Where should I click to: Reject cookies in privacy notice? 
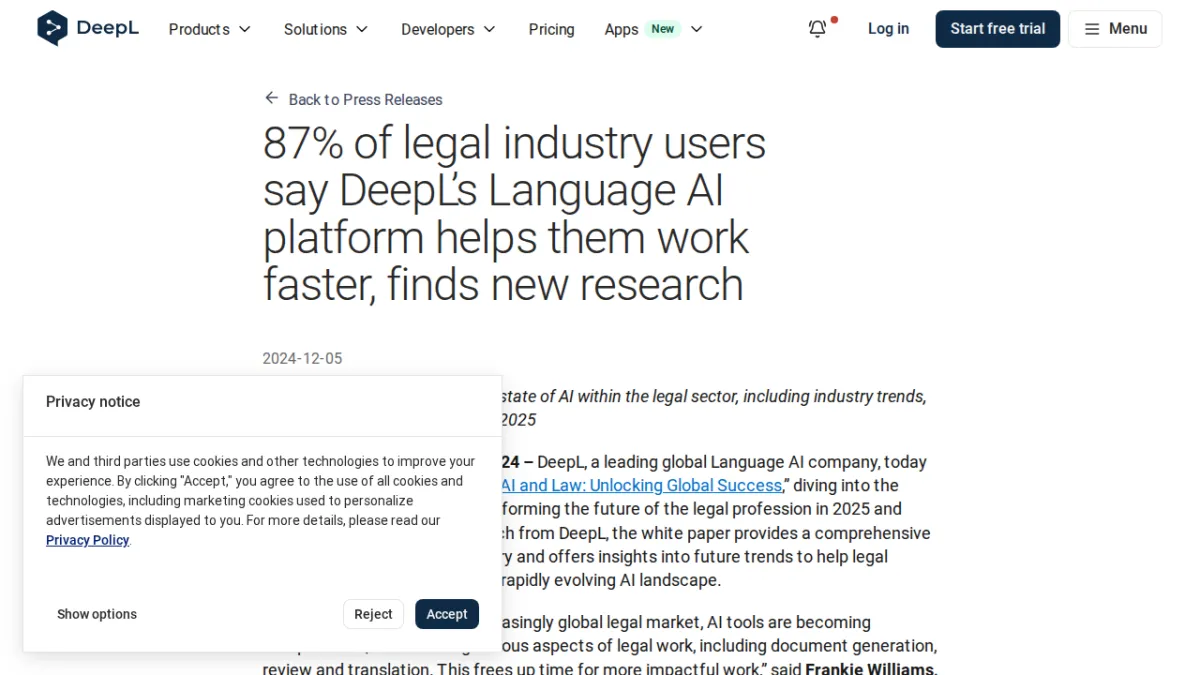pos(373,614)
